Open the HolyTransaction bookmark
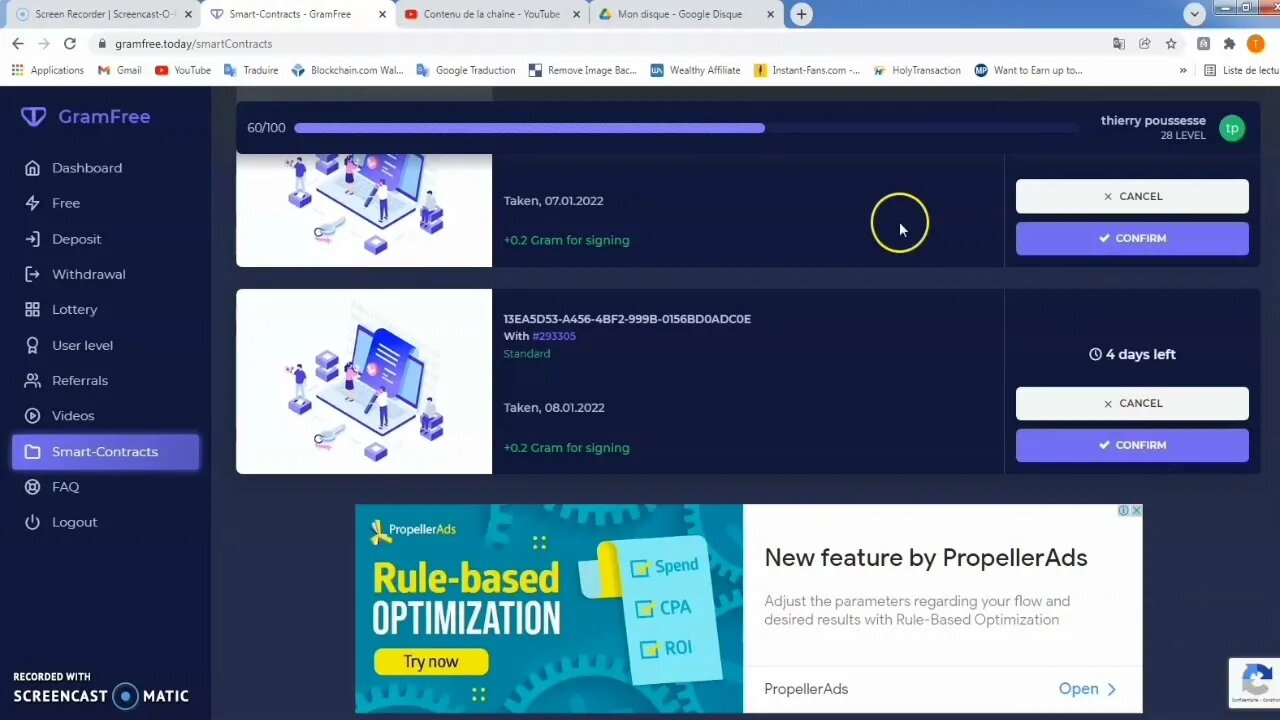Image resolution: width=1280 pixels, height=720 pixels. [x=917, y=70]
